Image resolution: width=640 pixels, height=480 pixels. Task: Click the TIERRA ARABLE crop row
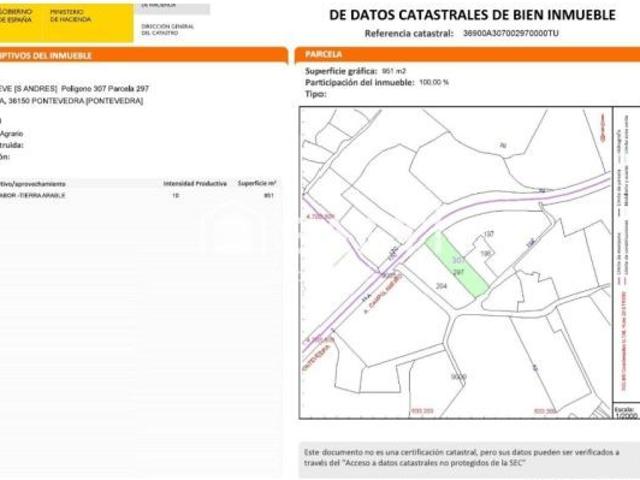pos(139,196)
